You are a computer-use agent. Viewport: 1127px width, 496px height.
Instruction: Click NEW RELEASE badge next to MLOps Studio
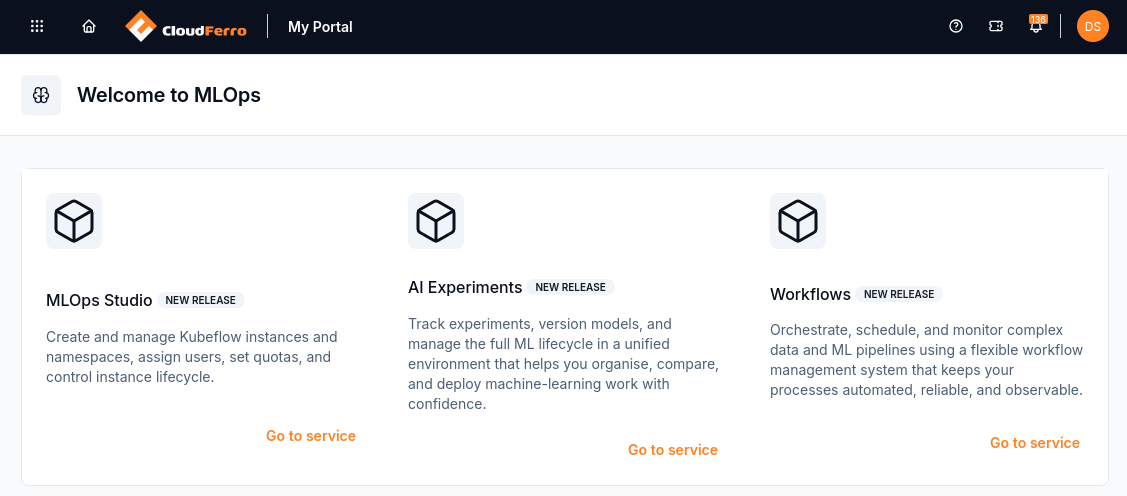click(x=201, y=300)
